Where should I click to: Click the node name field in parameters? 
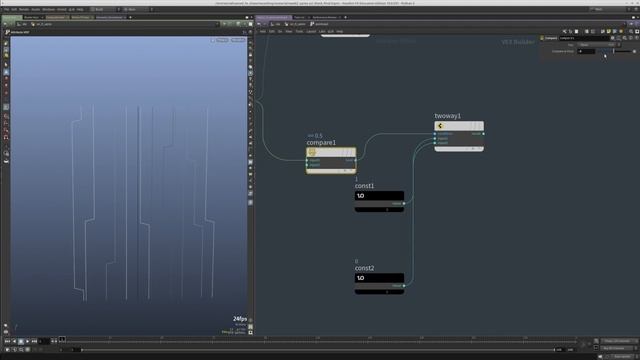click(x=584, y=38)
